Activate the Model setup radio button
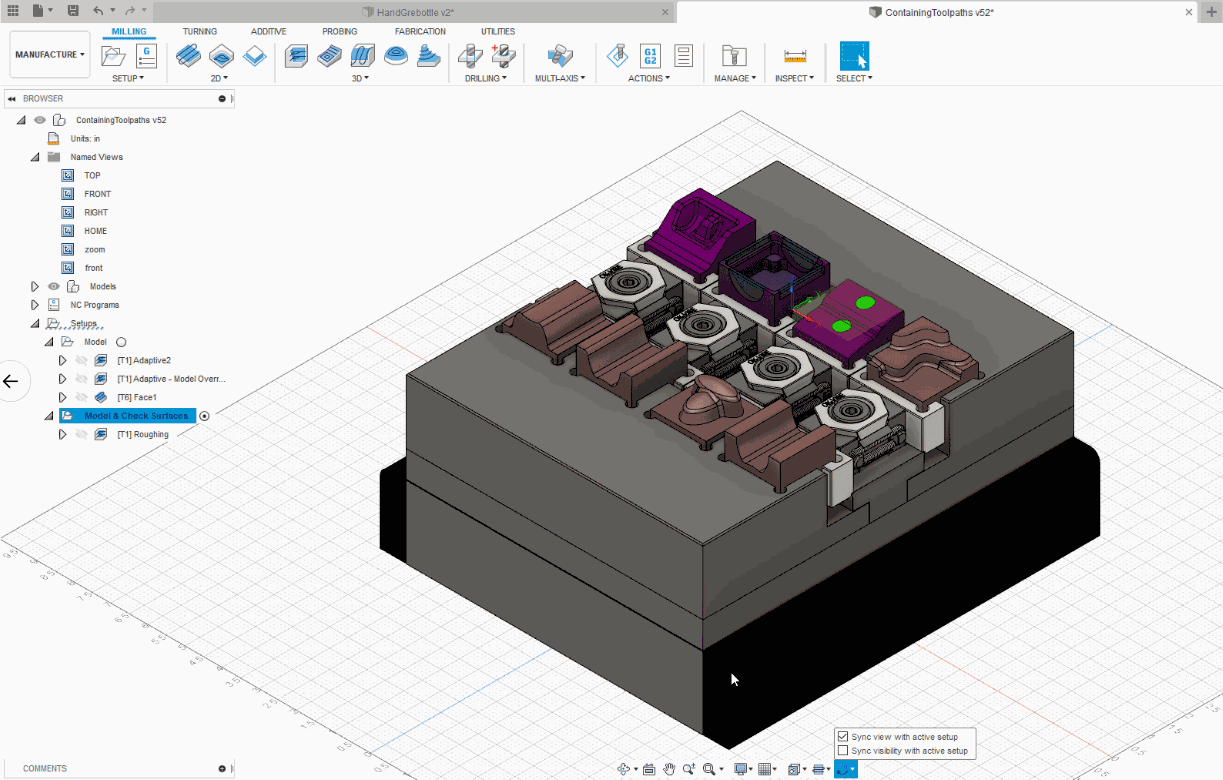 point(121,342)
